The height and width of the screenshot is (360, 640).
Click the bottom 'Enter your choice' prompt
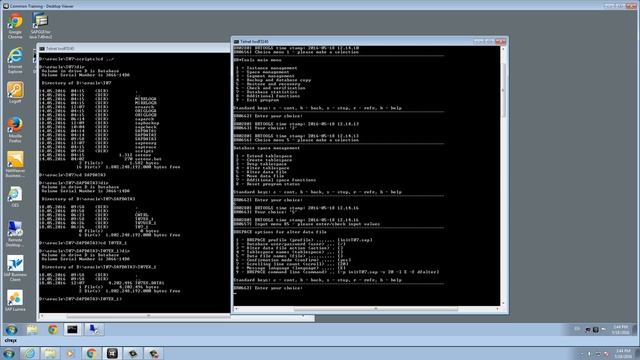tap(268, 288)
